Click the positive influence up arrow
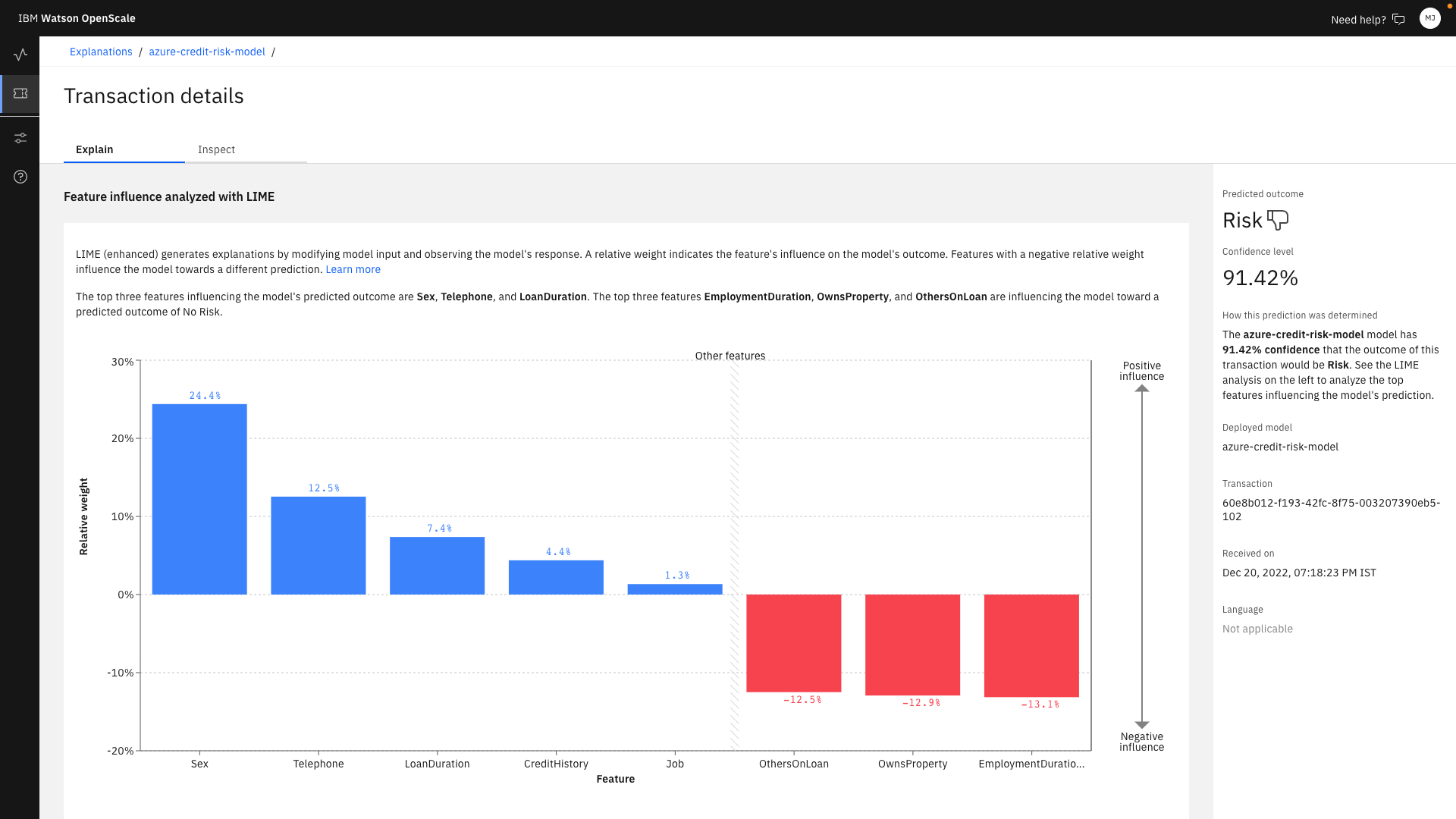The image size is (1456, 819). pyautogui.click(x=1142, y=389)
